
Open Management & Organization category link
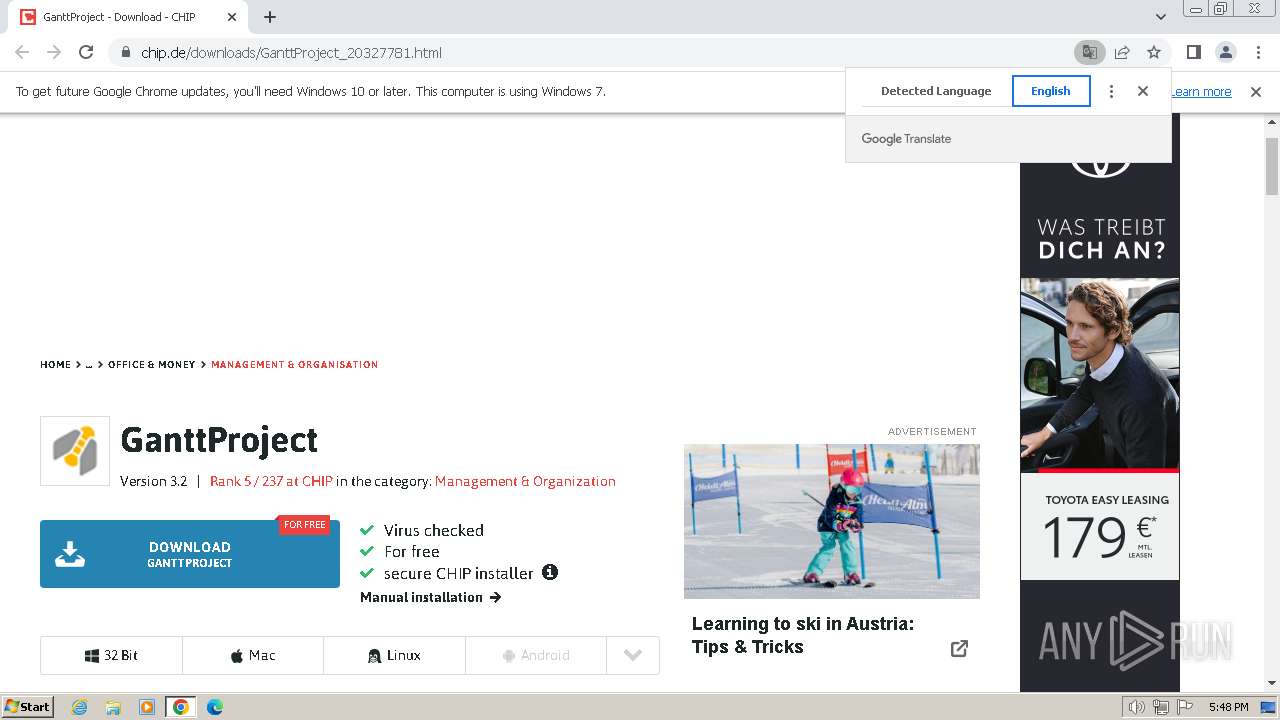[525, 481]
